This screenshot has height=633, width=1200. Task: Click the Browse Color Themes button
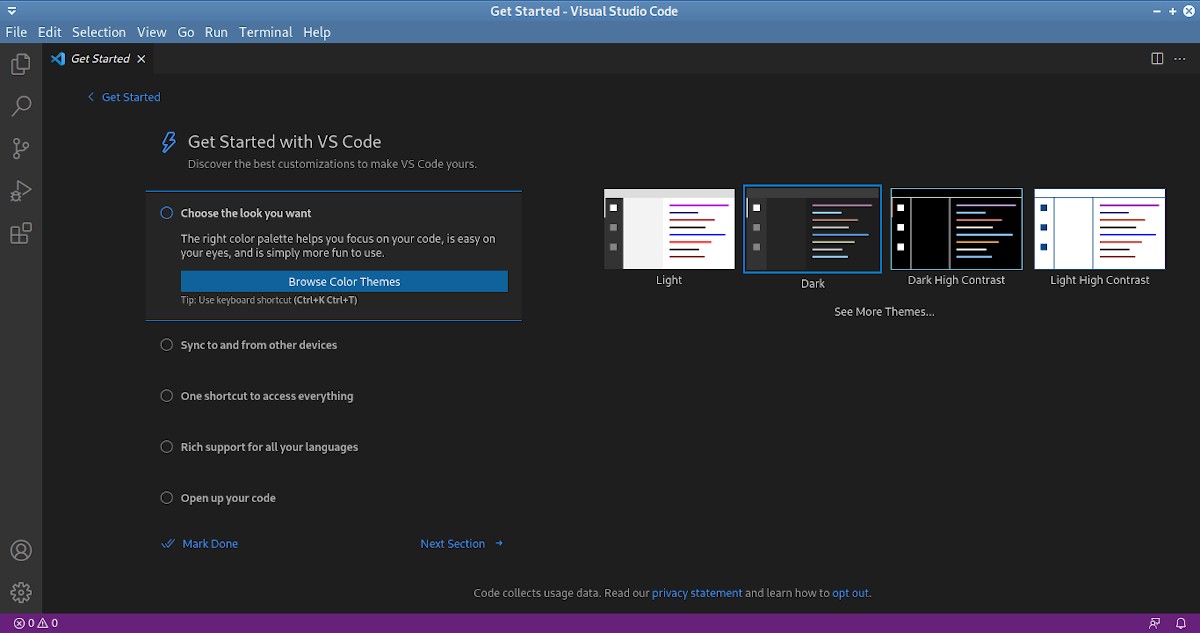click(x=344, y=282)
